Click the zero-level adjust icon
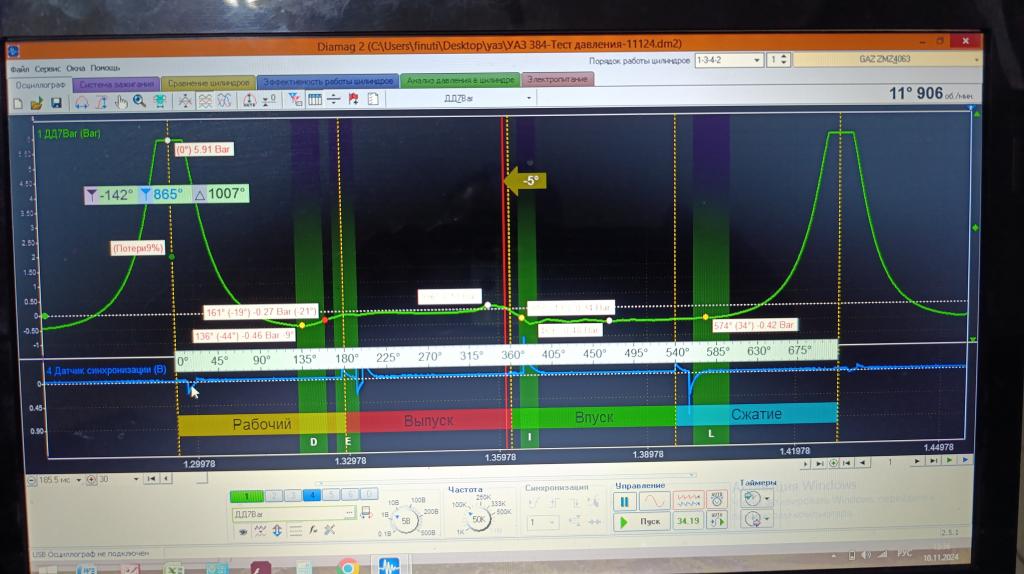 pyautogui.click(x=269, y=100)
